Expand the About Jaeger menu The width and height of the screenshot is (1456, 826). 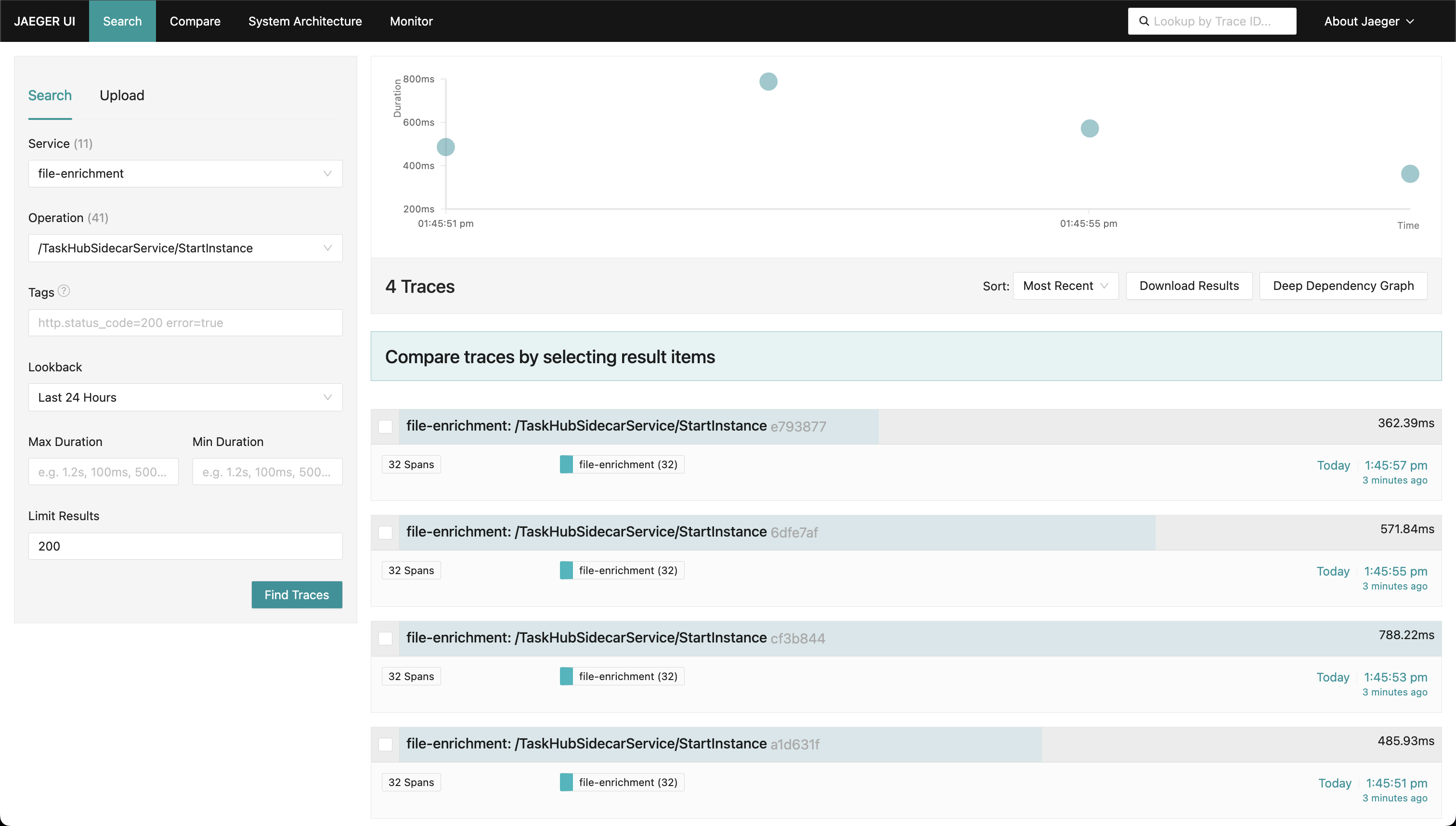(x=1368, y=22)
